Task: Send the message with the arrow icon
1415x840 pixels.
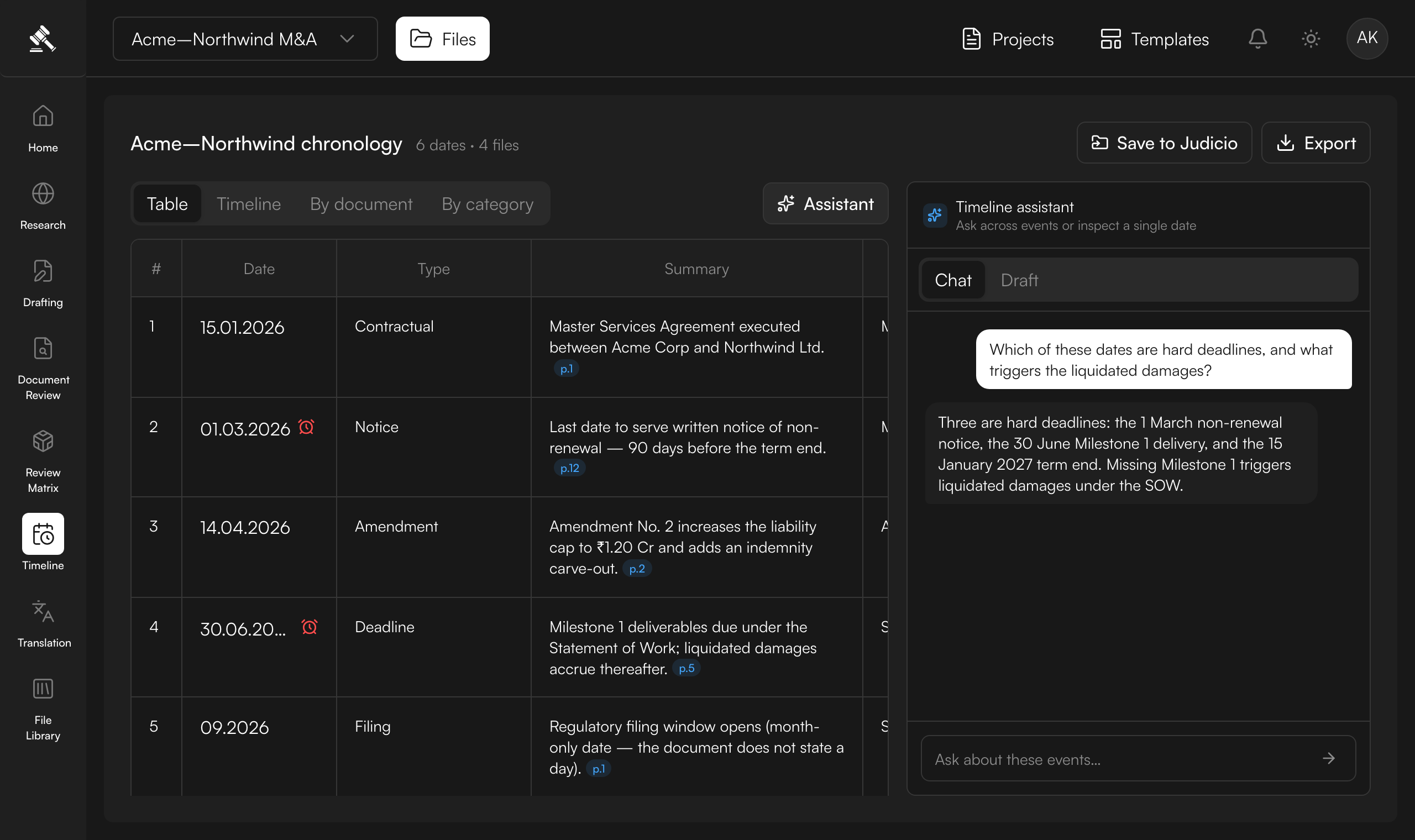Action: pos(1328,758)
